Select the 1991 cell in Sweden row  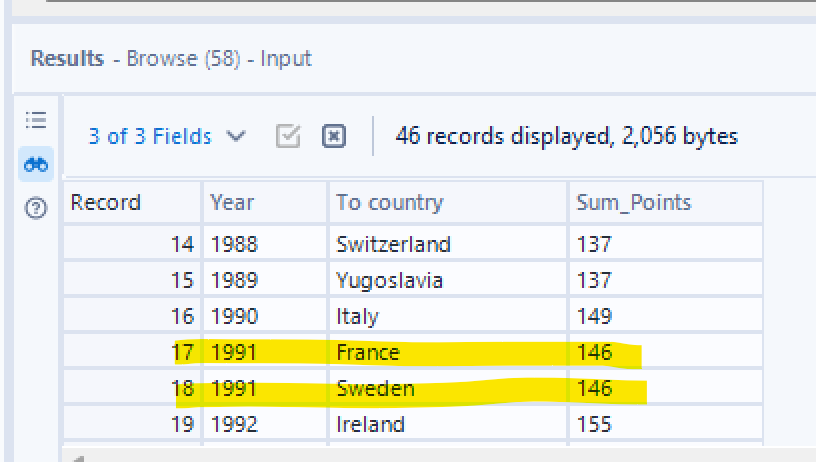tap(265, 388)
